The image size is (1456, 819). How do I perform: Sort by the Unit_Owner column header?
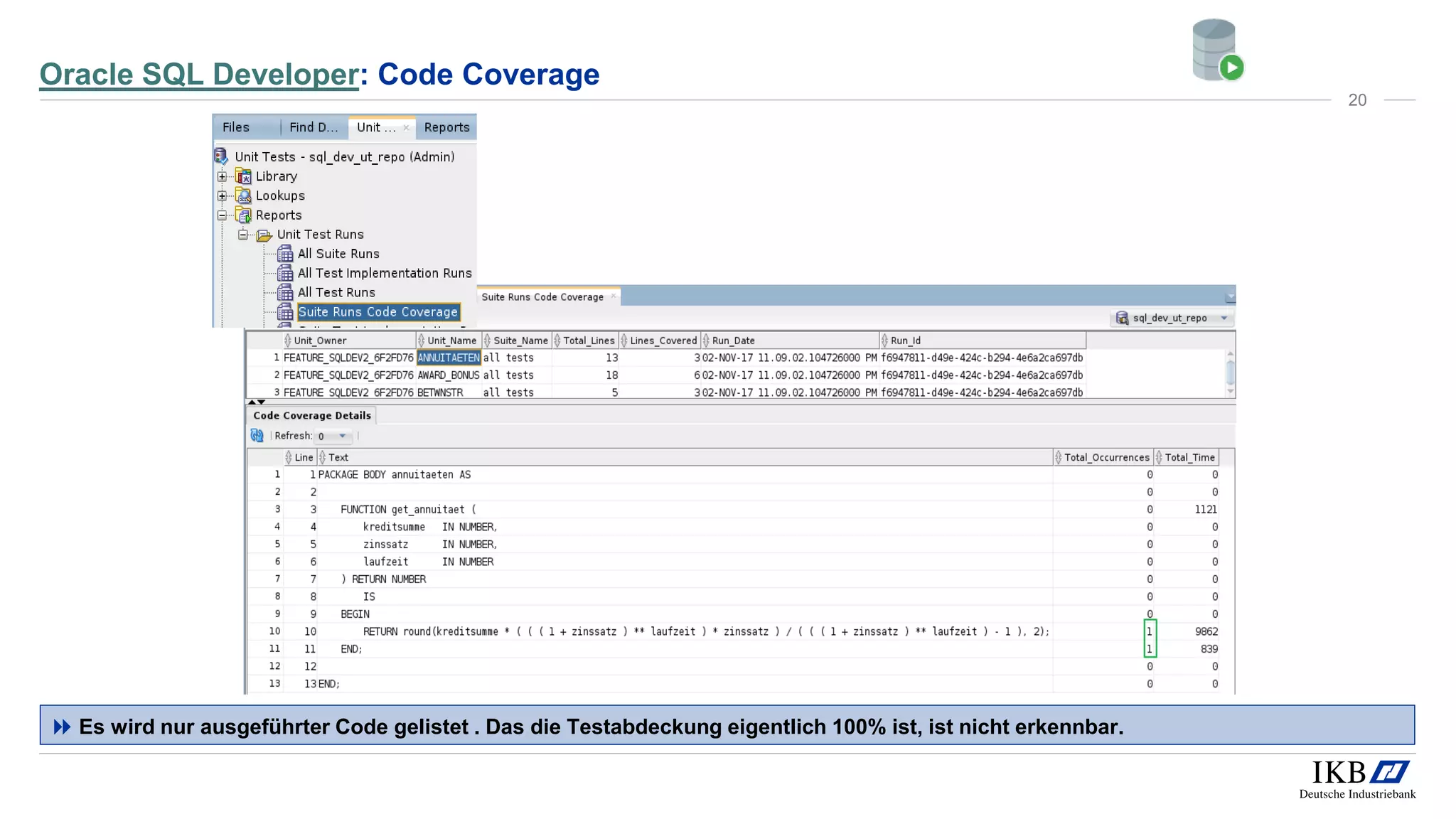pyautogui.click(x=349, y=341)
